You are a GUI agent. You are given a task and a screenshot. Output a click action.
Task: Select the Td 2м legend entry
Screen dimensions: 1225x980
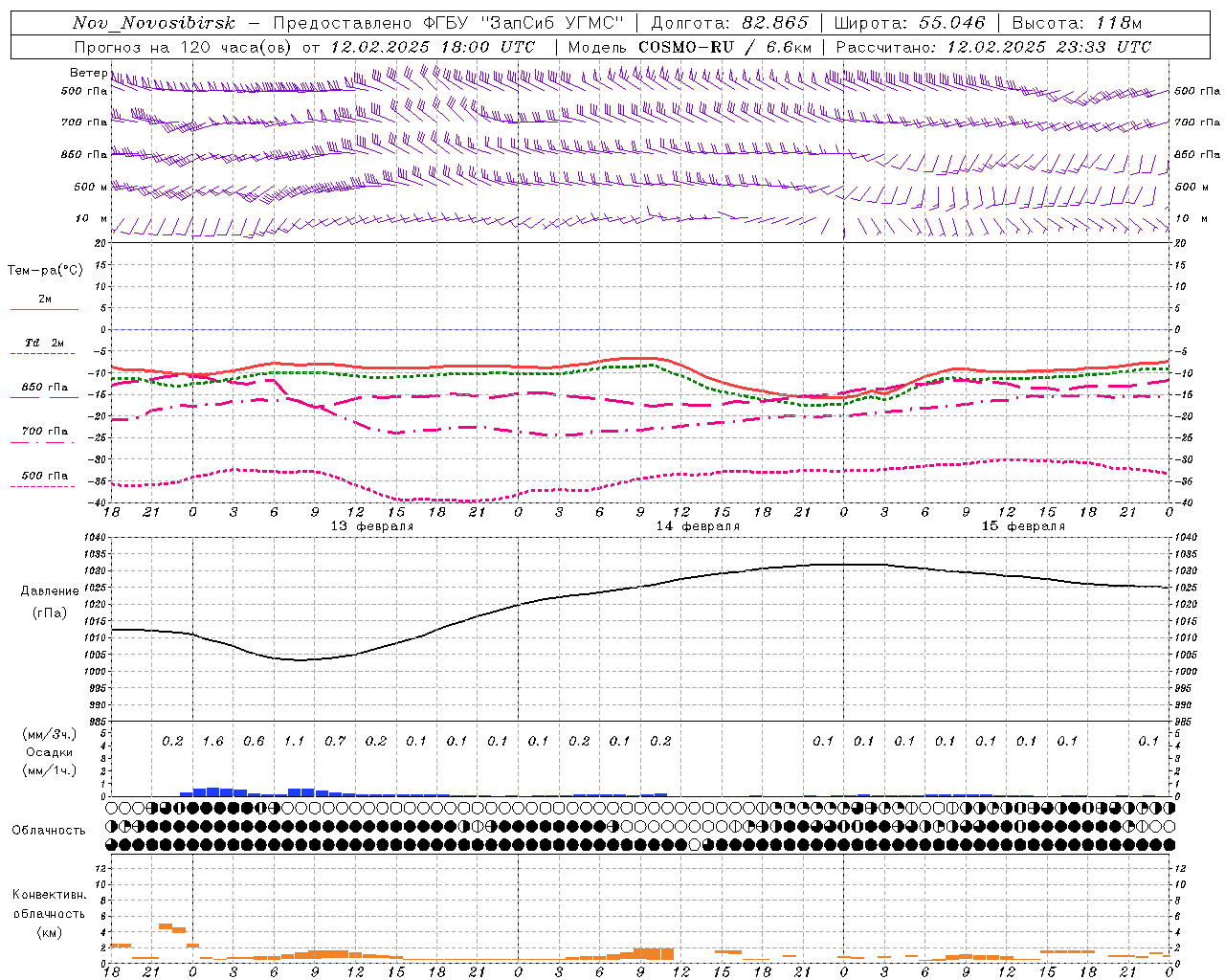[x=44, y=343]
